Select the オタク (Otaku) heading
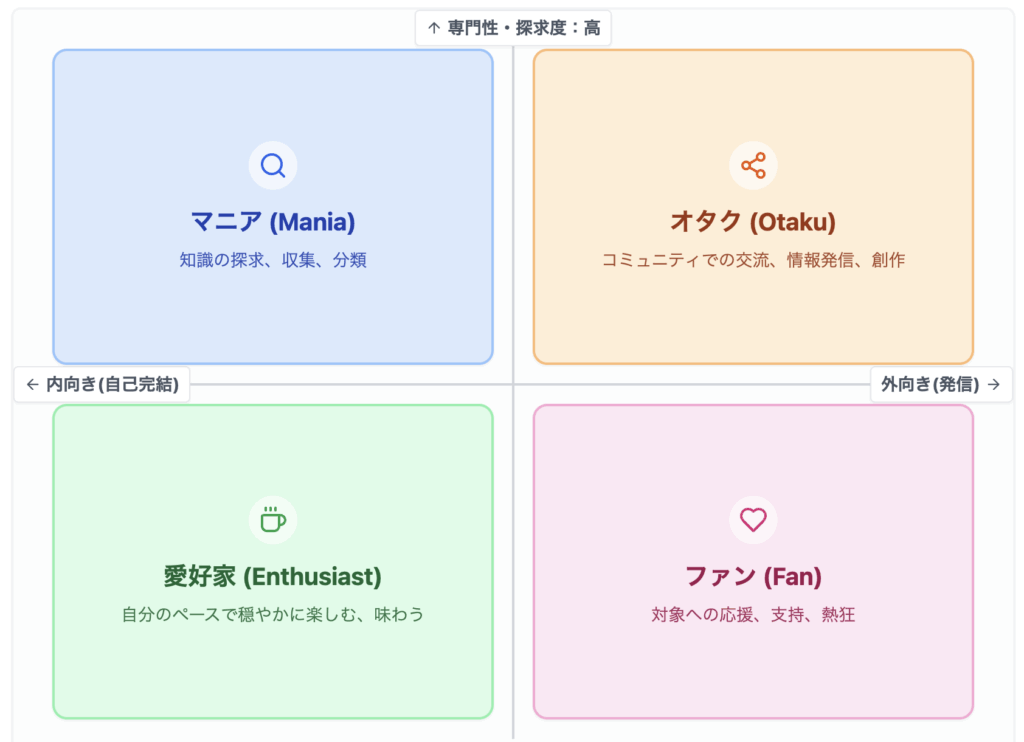 pos(753,221)
